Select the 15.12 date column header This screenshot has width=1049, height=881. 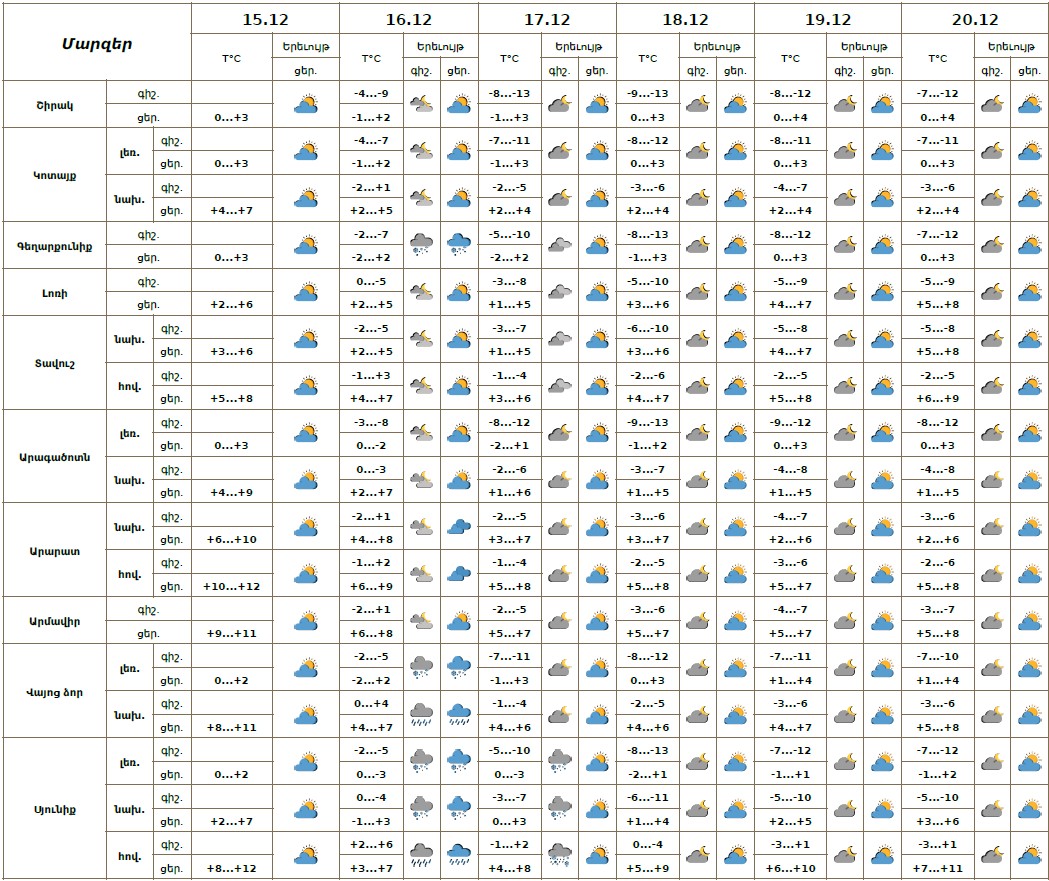point(265,20)
